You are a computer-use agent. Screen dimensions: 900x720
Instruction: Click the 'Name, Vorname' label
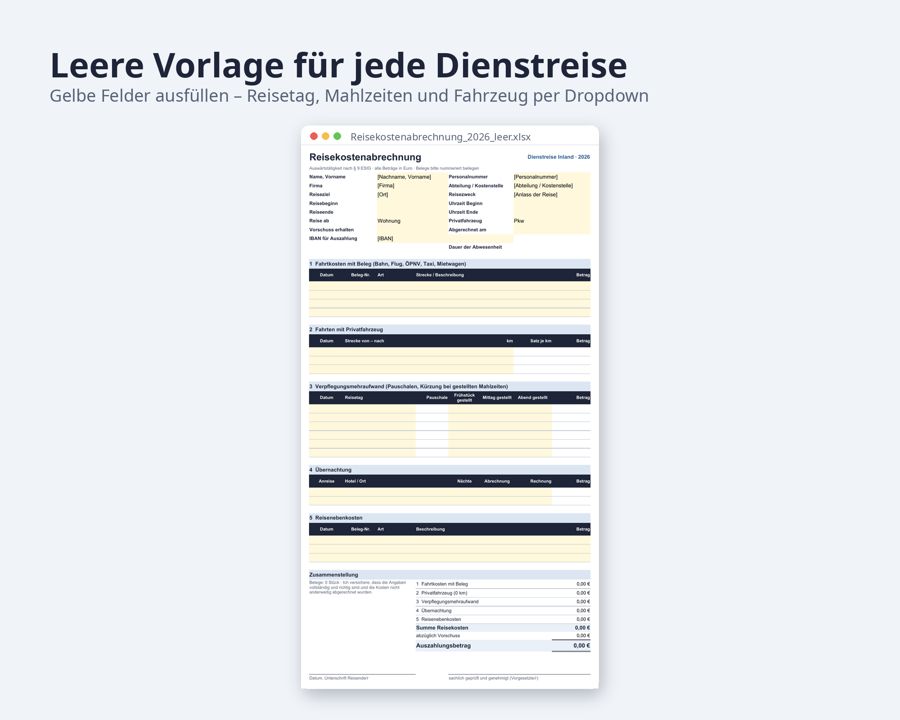click(327, 177)
